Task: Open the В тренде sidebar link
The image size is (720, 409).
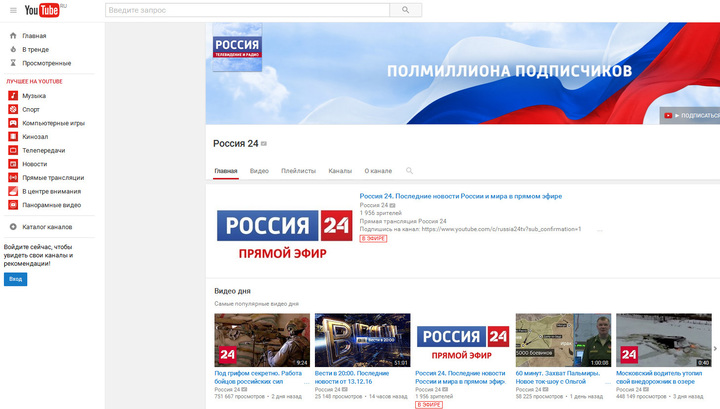Action: (x=35, y=49)
